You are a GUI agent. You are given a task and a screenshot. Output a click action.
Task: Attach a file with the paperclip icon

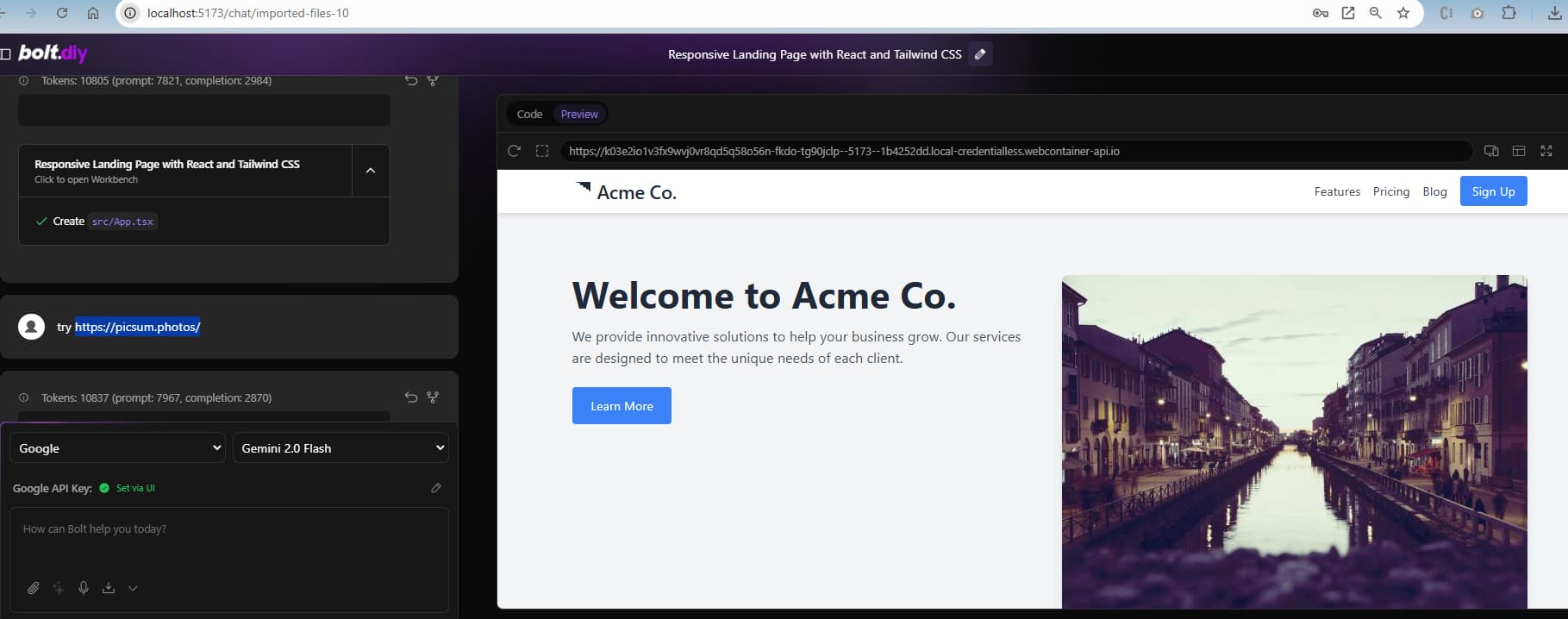[x=33, y=588]
